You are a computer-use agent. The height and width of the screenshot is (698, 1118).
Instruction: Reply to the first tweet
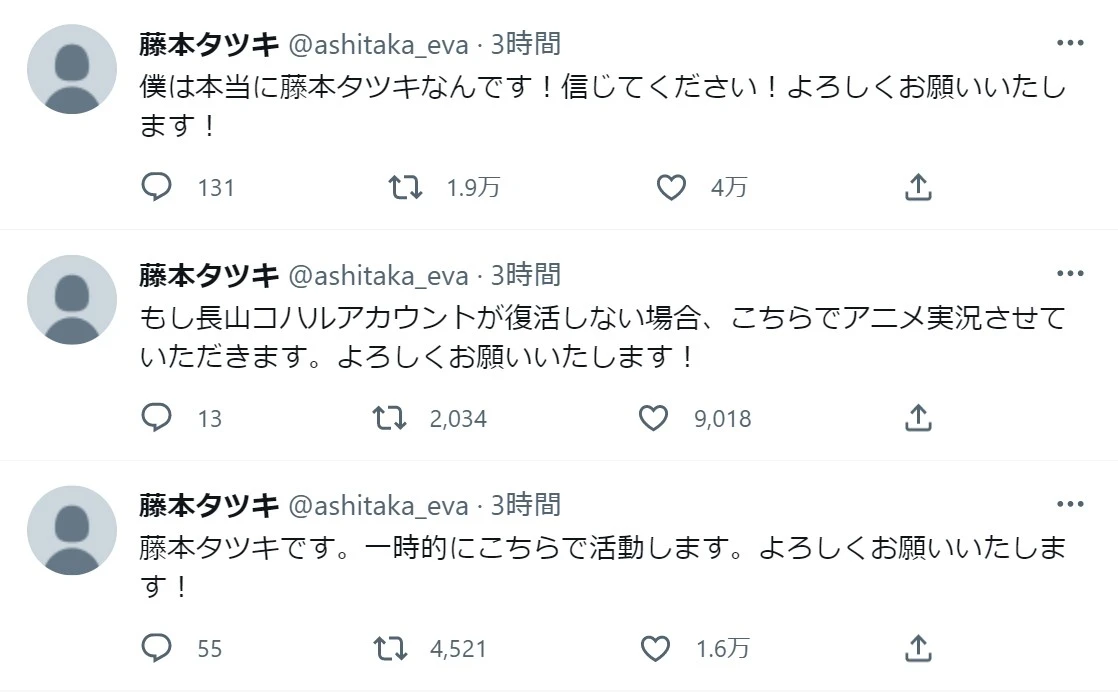coord(157,186)
